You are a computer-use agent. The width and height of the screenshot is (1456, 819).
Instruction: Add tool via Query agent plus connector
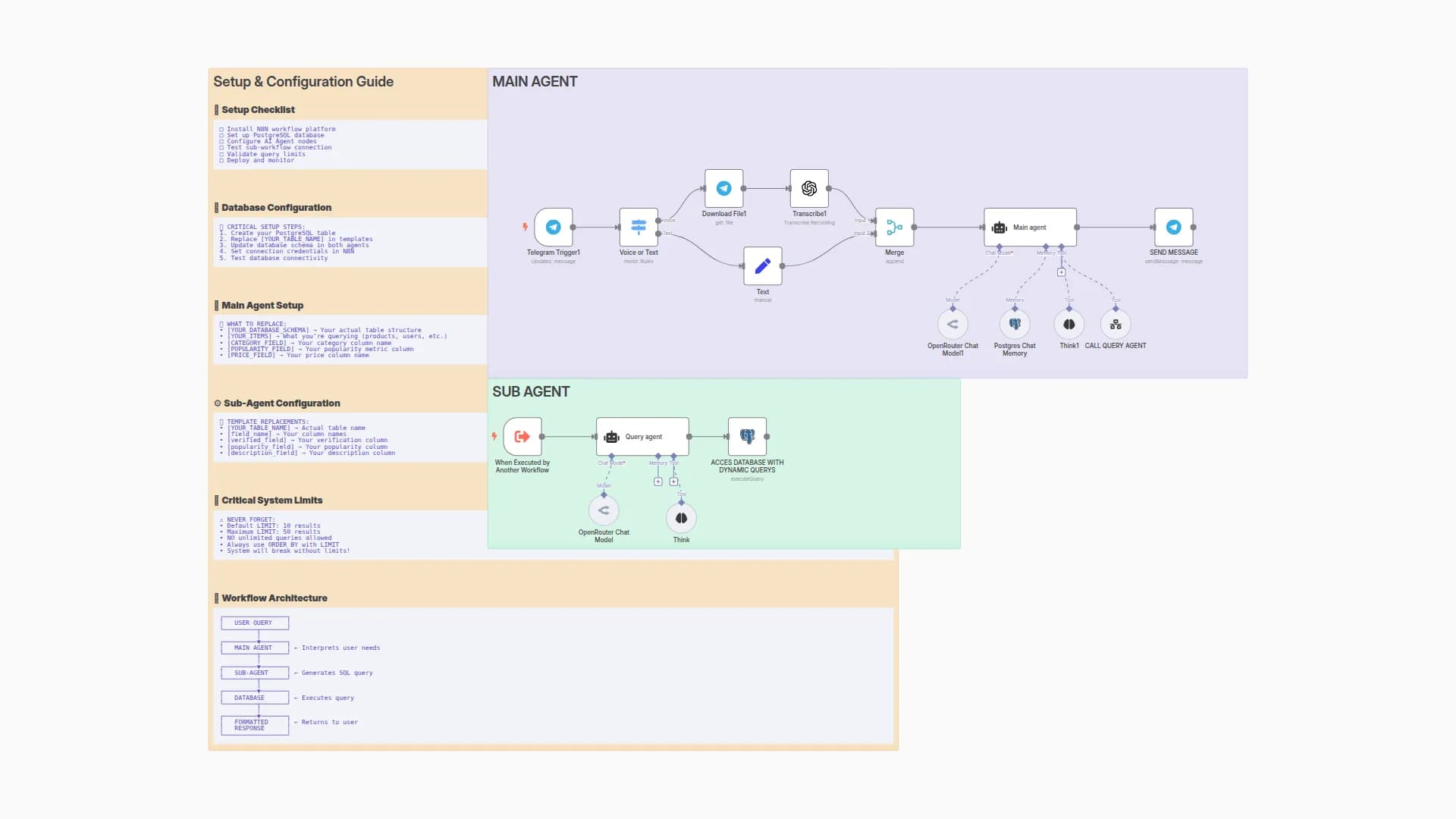click(673, 482)
